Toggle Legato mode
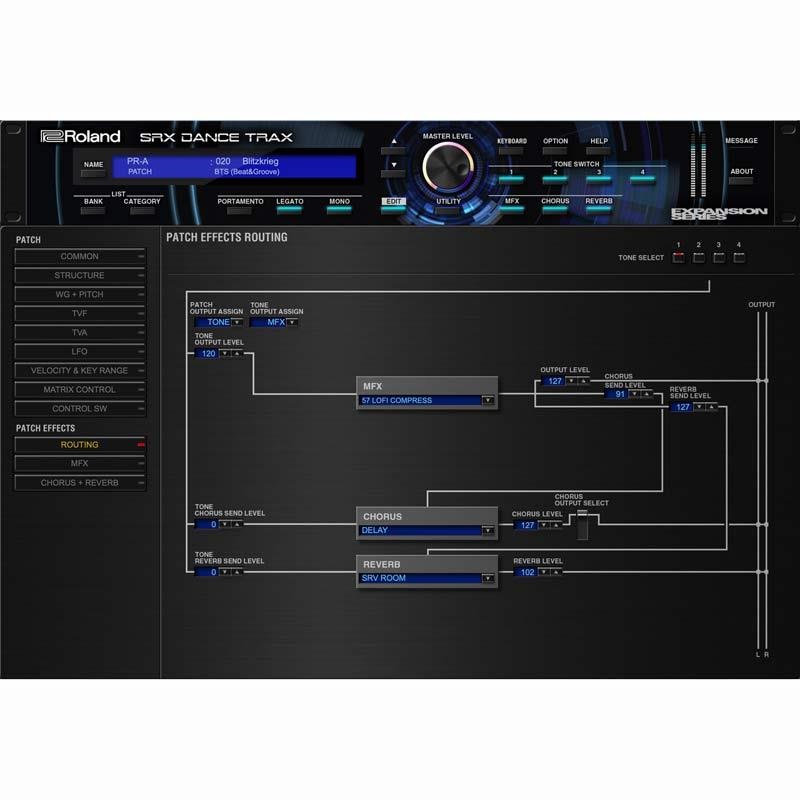The height and width of the screenshot is (800, 800). coord(289,209)
